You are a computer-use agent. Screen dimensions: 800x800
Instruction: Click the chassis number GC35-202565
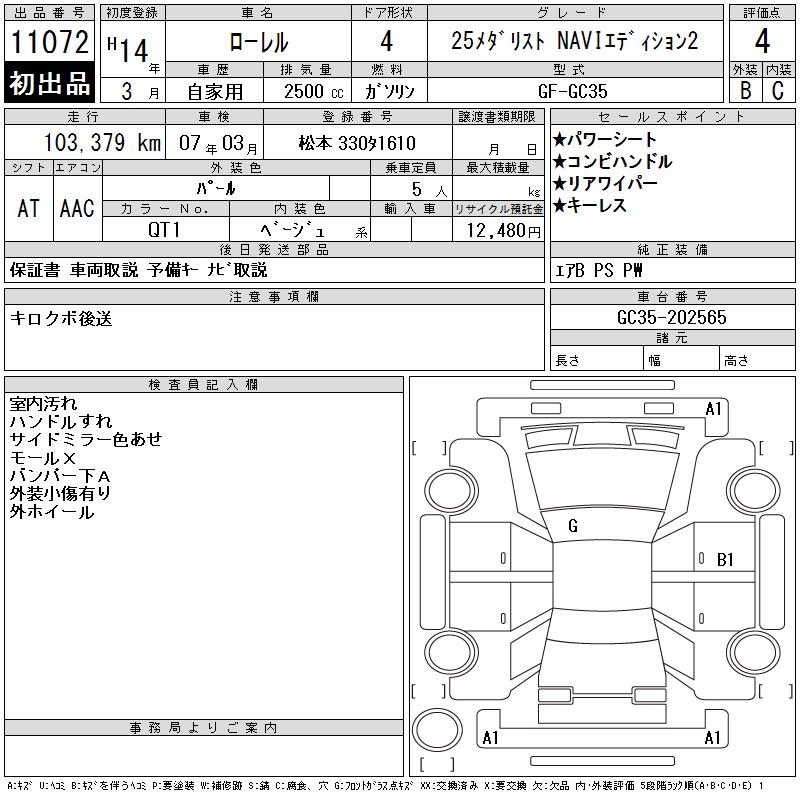tap(672, 317)
